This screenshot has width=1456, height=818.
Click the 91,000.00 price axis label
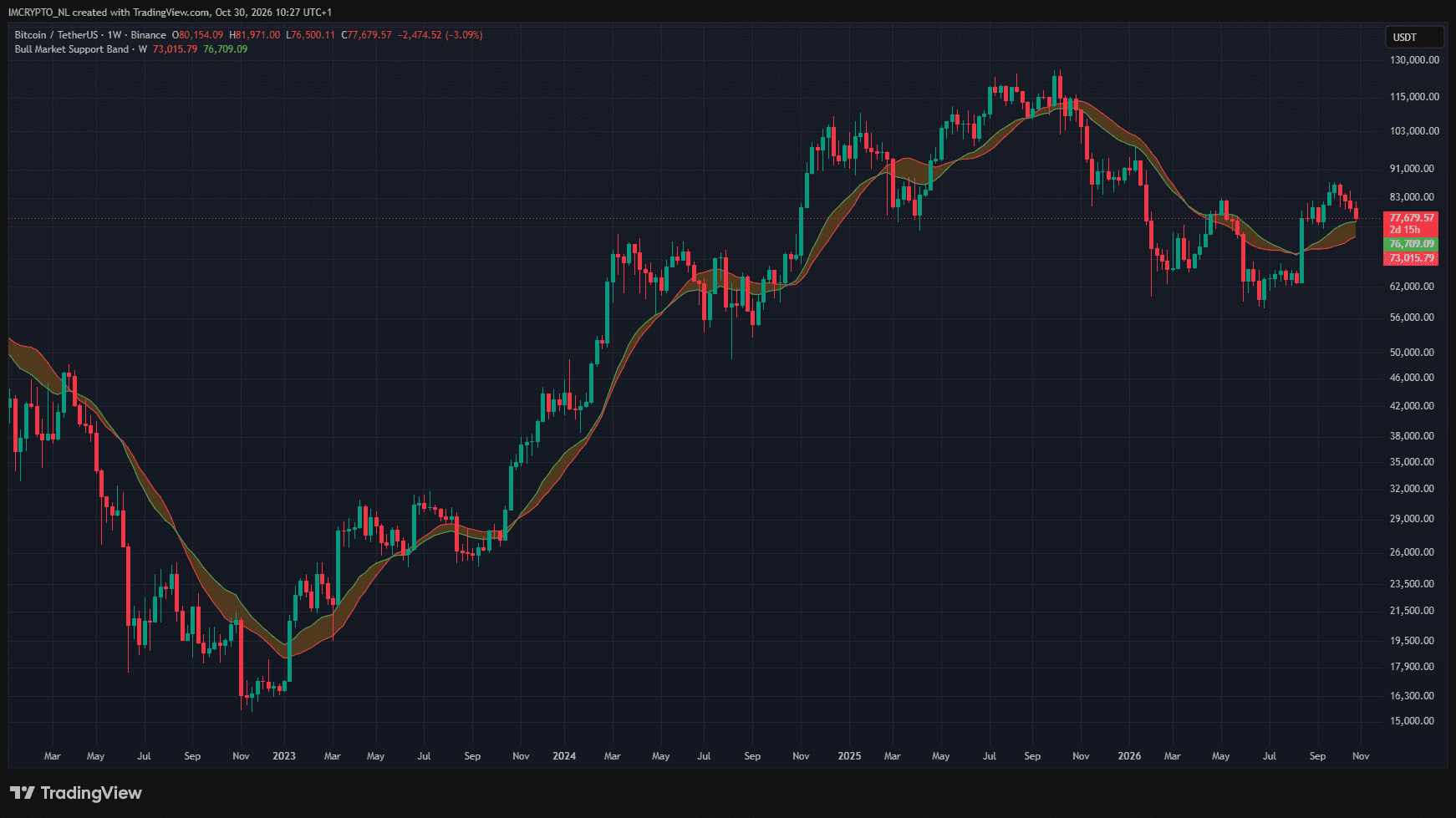[x=1412, y=169]
